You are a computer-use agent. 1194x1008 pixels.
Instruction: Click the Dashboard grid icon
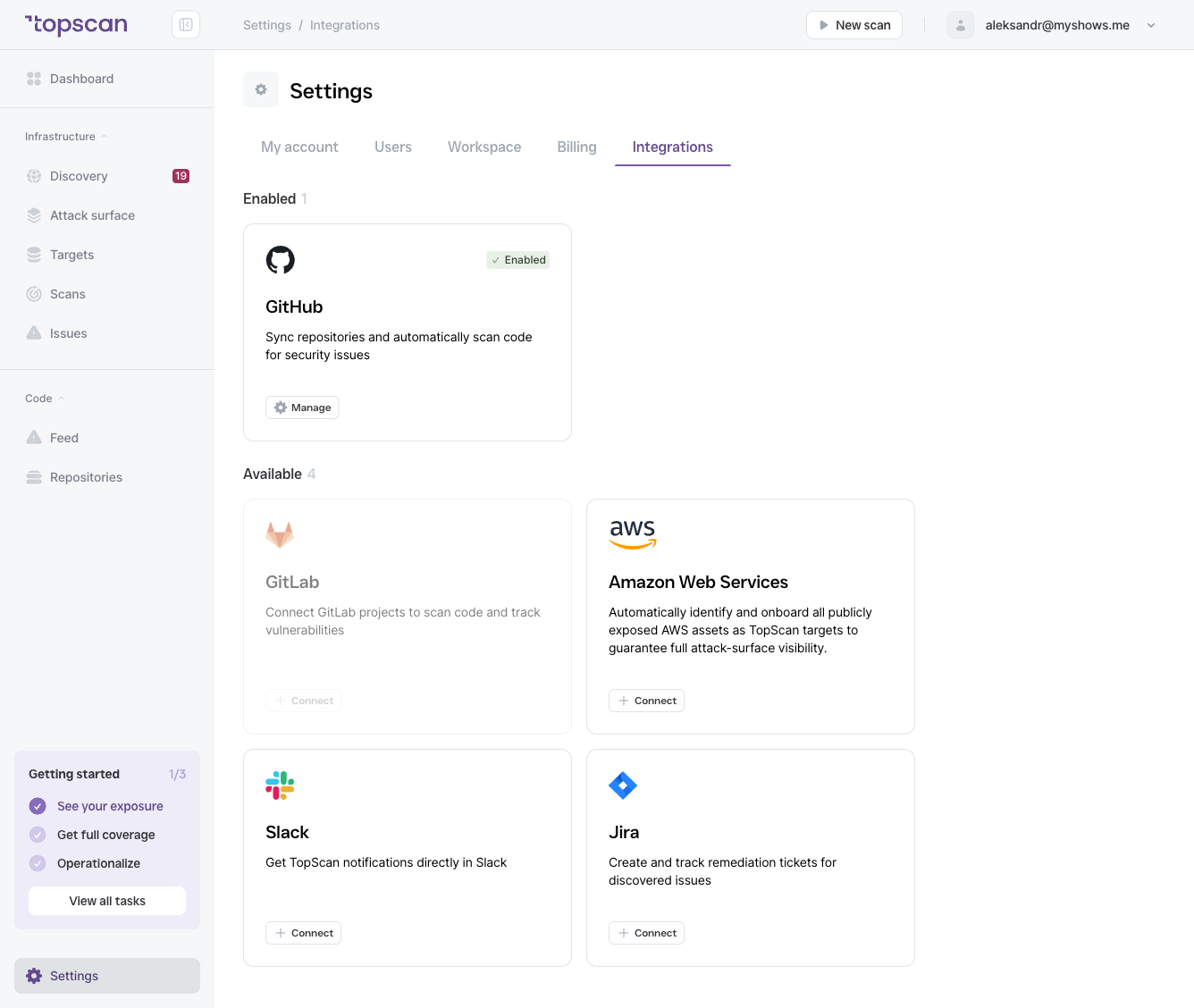coord(34,79)
